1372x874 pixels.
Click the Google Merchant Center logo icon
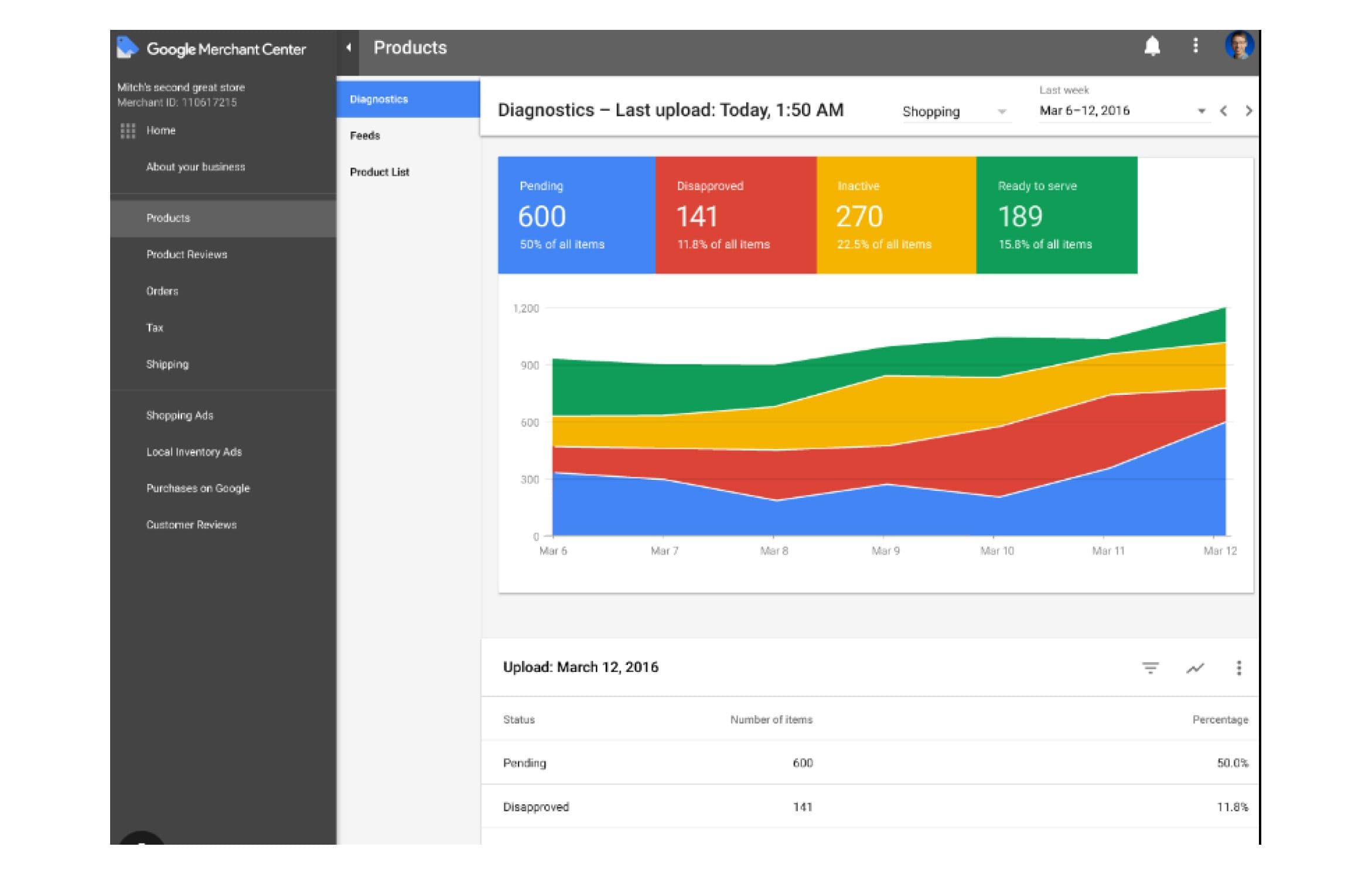(127, 47)
